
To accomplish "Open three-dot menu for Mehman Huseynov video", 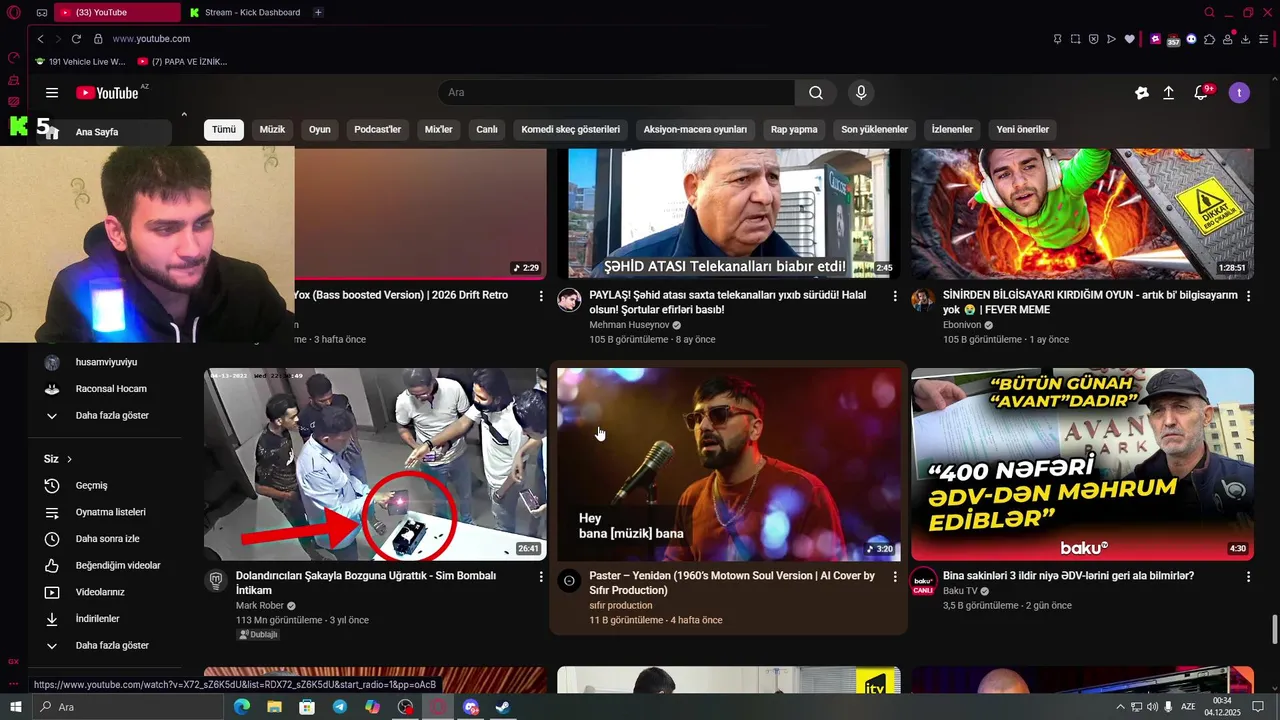I will point(895,296).
